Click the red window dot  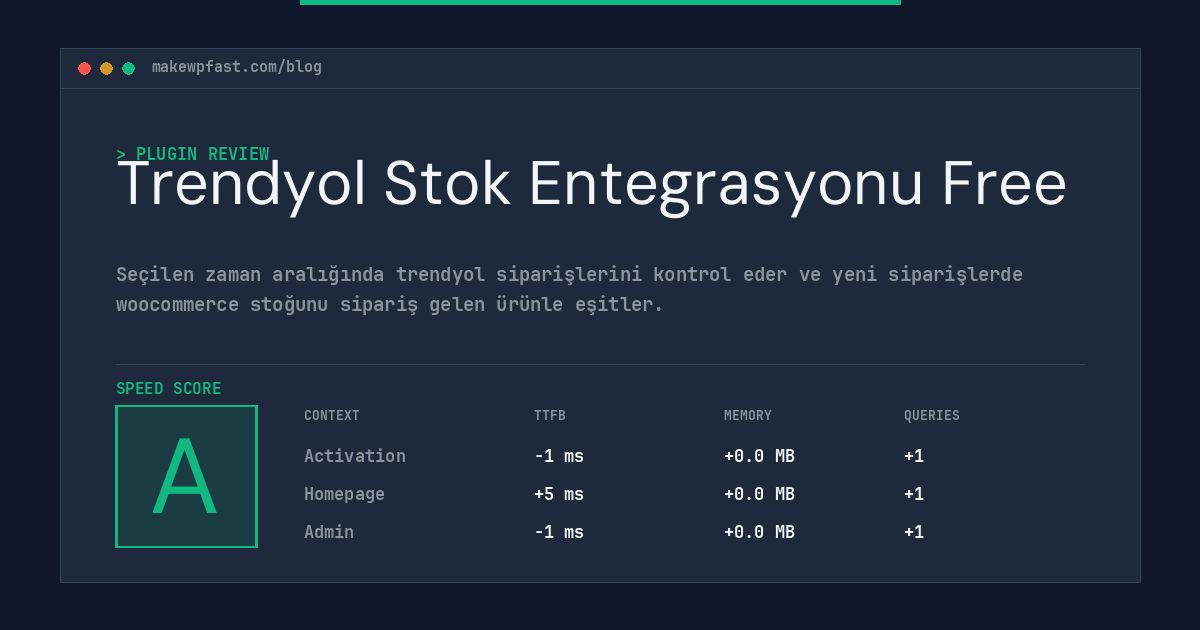(x=84, y=68)
